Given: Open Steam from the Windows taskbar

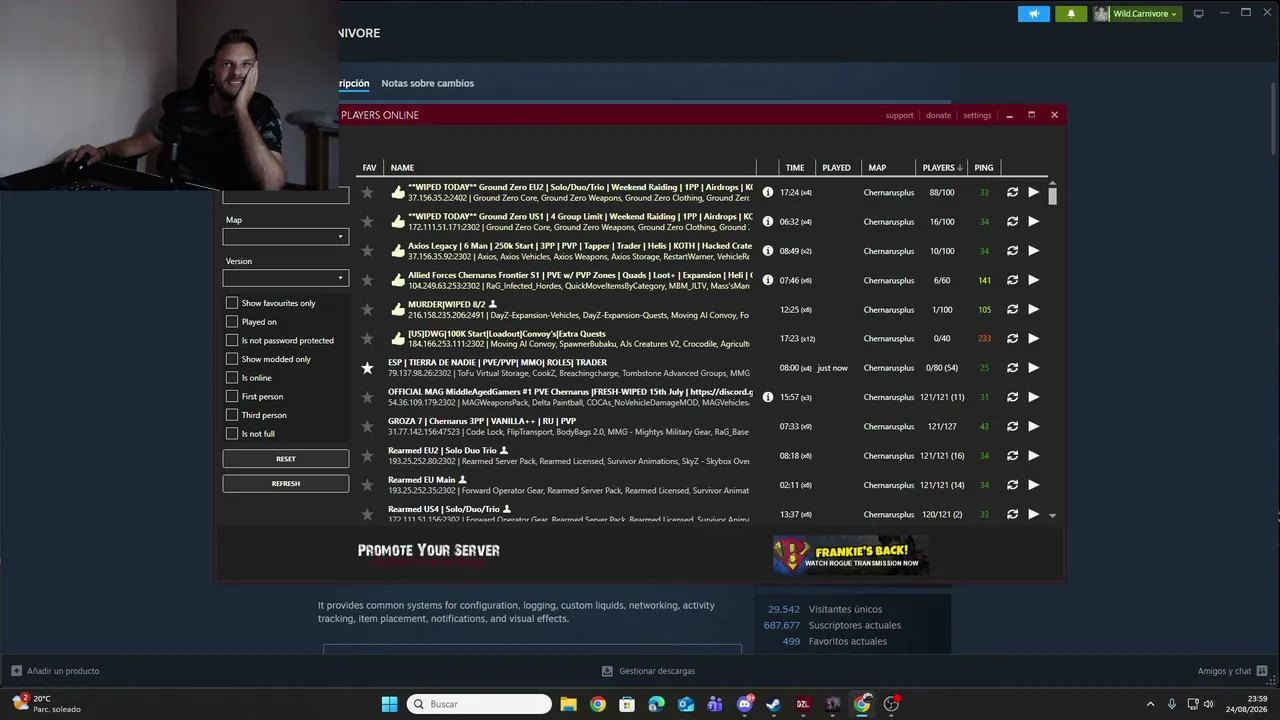Looking at the screenshot, I should click(x=774, y=704).
